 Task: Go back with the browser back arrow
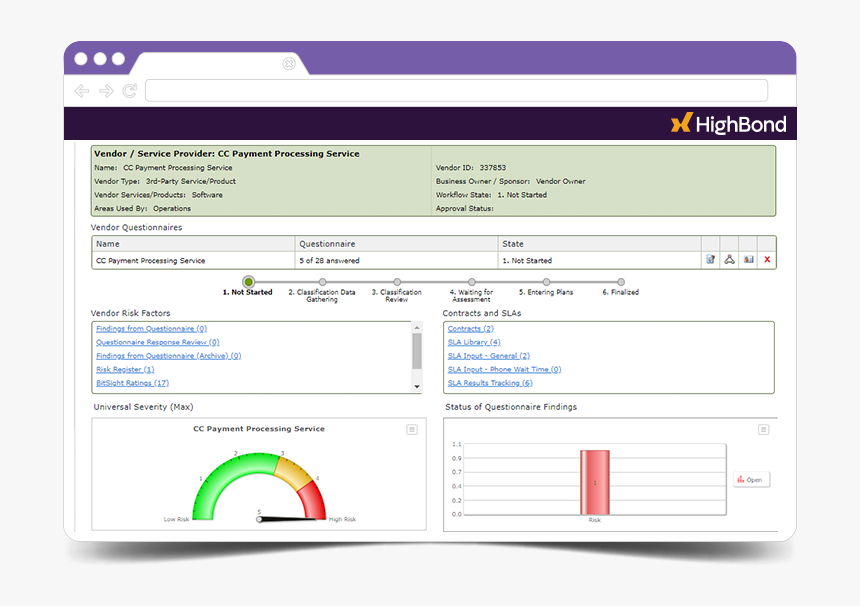(82, 91)
